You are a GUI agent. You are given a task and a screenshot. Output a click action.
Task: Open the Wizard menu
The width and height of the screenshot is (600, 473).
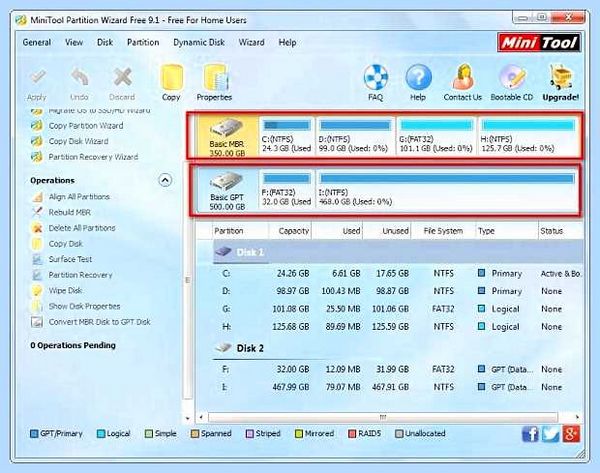click(251, 42)
